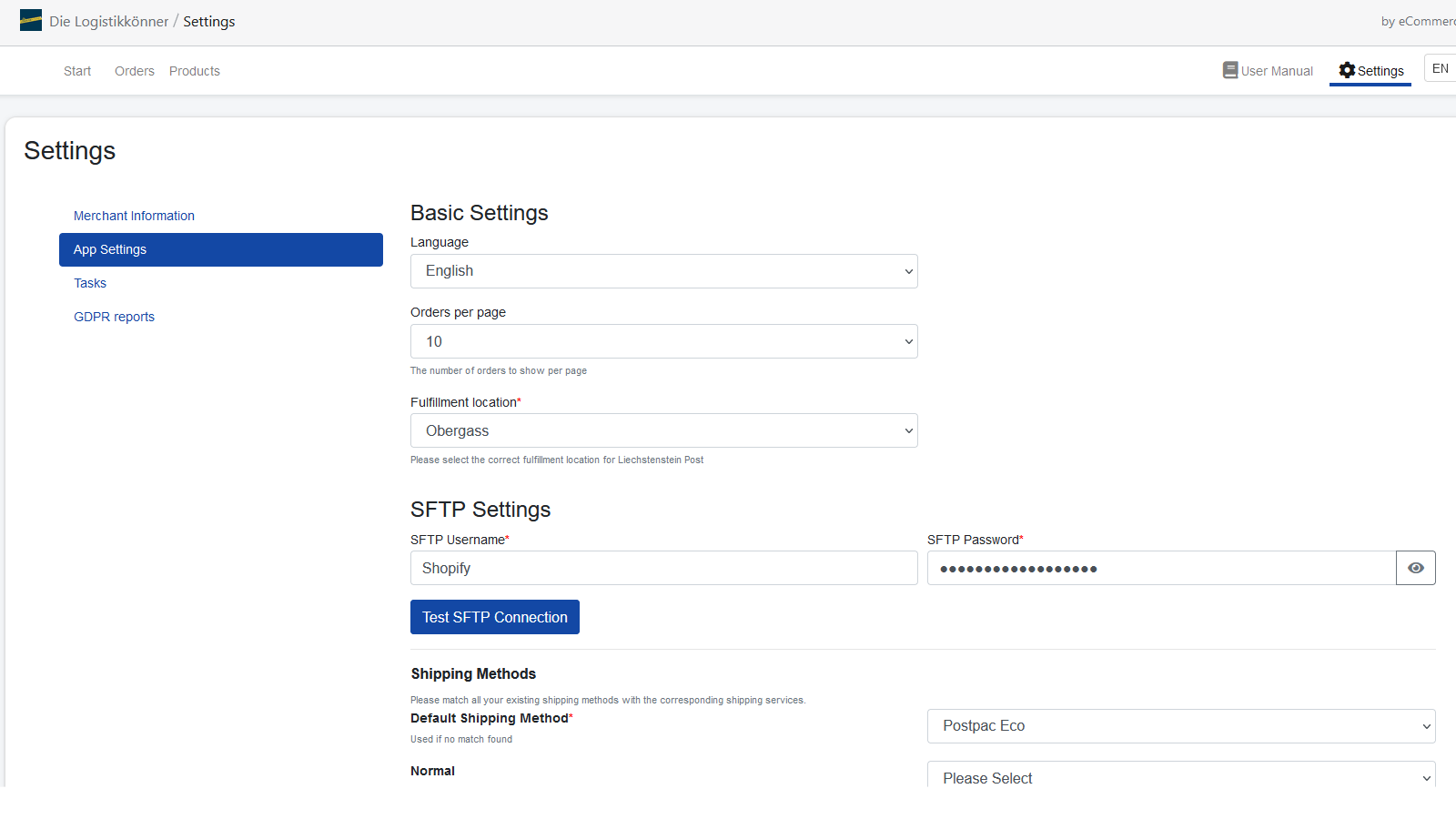Open the Orders tab

click(135, 71)
